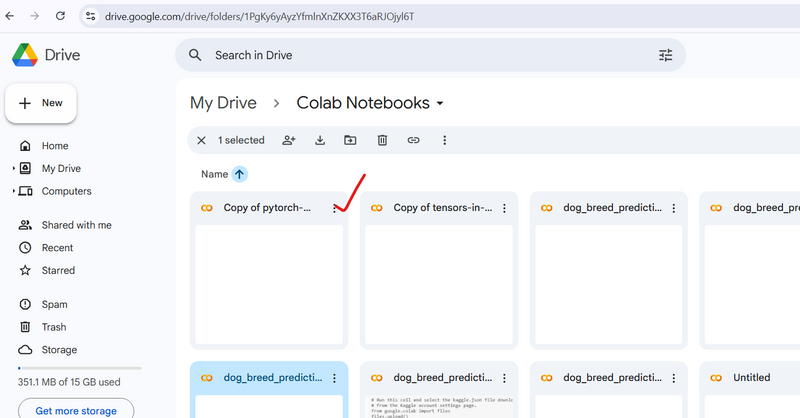Clear the current selection (X)

(x=201, y=141)
